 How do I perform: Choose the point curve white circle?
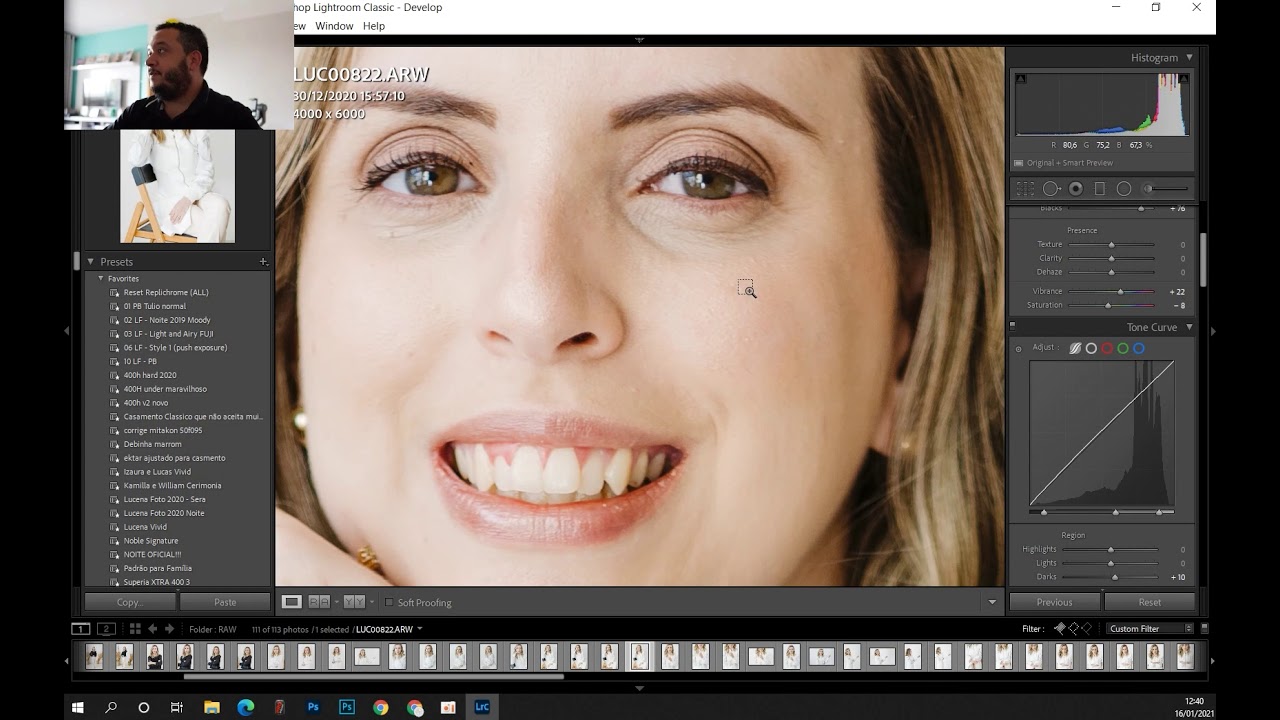click(x=1091, y=348)
